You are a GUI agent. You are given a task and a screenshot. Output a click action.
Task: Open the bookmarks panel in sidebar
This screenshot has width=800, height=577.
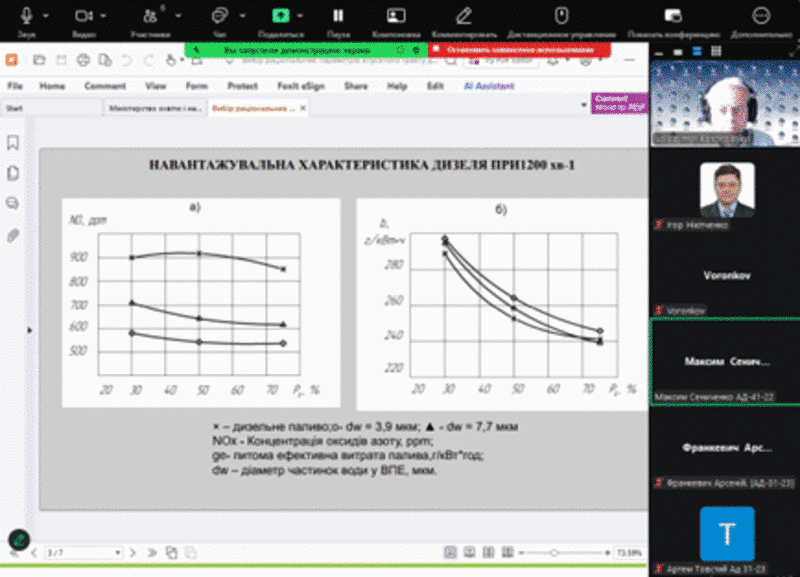[14, 143]
